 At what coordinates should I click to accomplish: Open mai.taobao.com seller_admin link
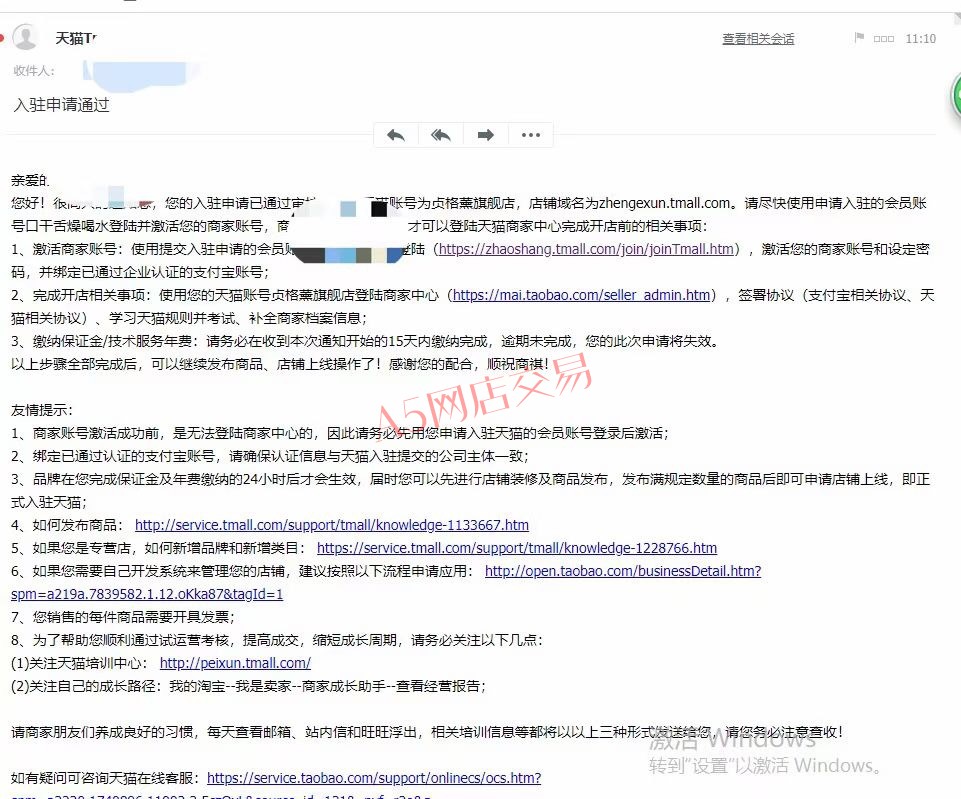pos(581,295)
